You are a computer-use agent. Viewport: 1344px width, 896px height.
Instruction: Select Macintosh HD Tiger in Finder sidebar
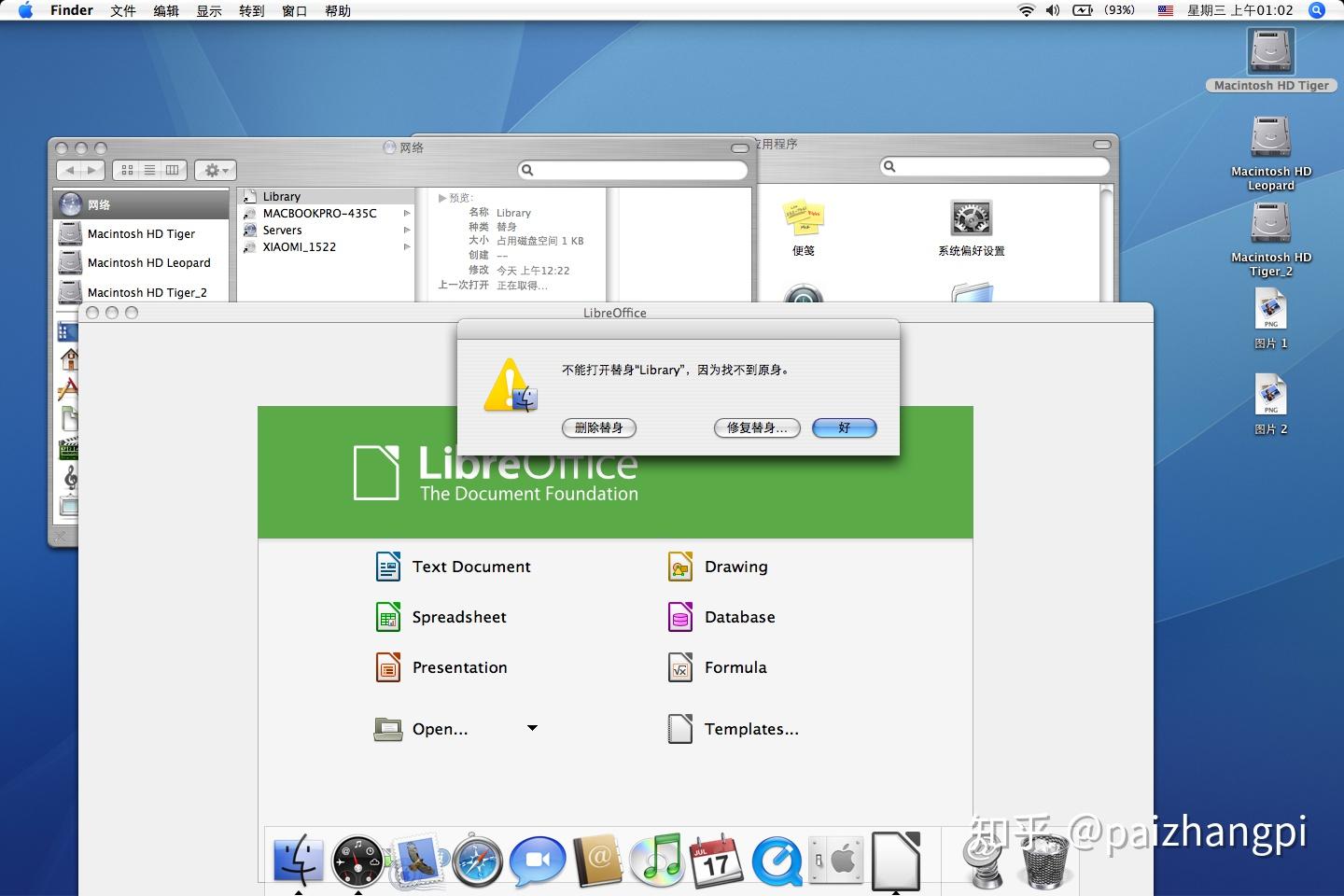141,233
